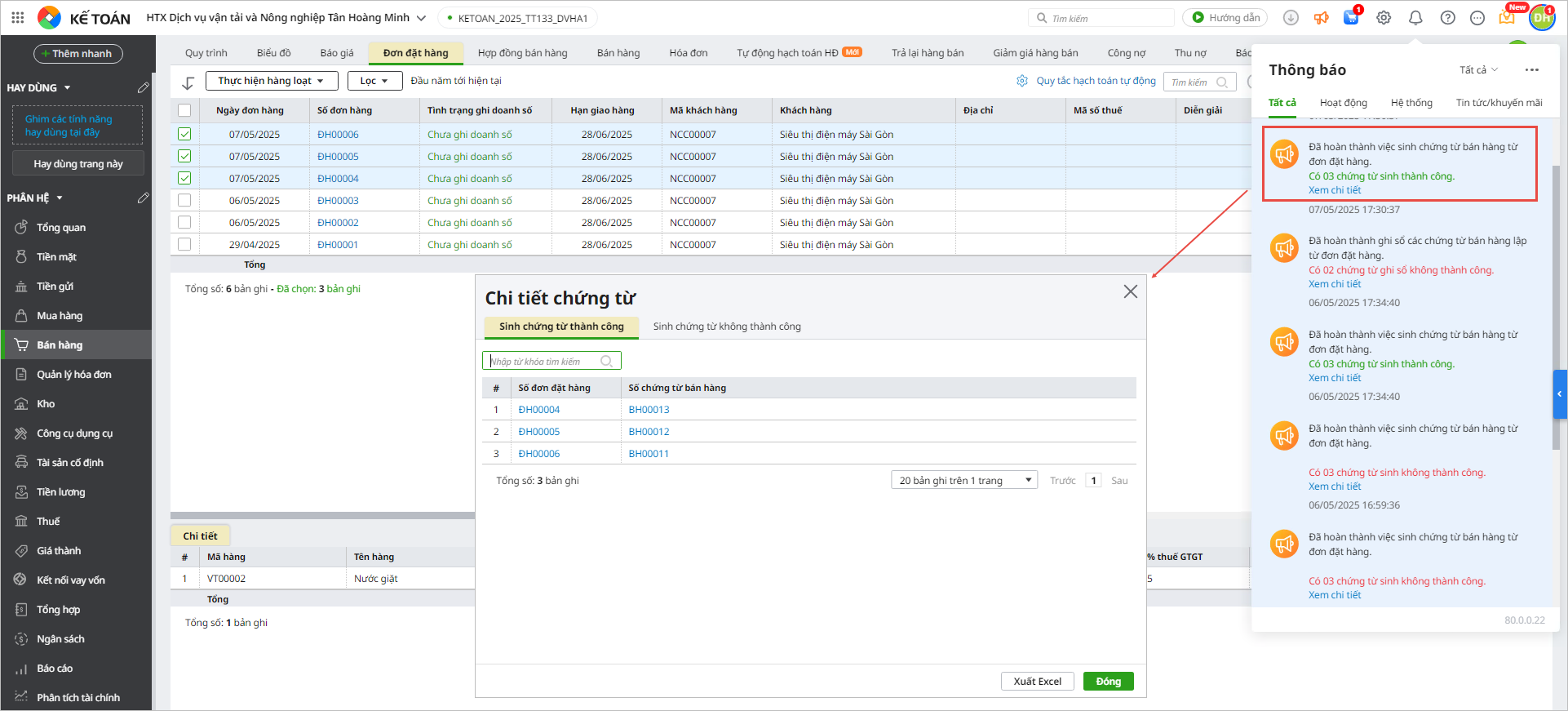Open the 20 bản ghi trên 1 trang dropdown
Image resolution: width=1568 pixels, height=711 pixels.
pyautogui.click(x=963, y=480)
